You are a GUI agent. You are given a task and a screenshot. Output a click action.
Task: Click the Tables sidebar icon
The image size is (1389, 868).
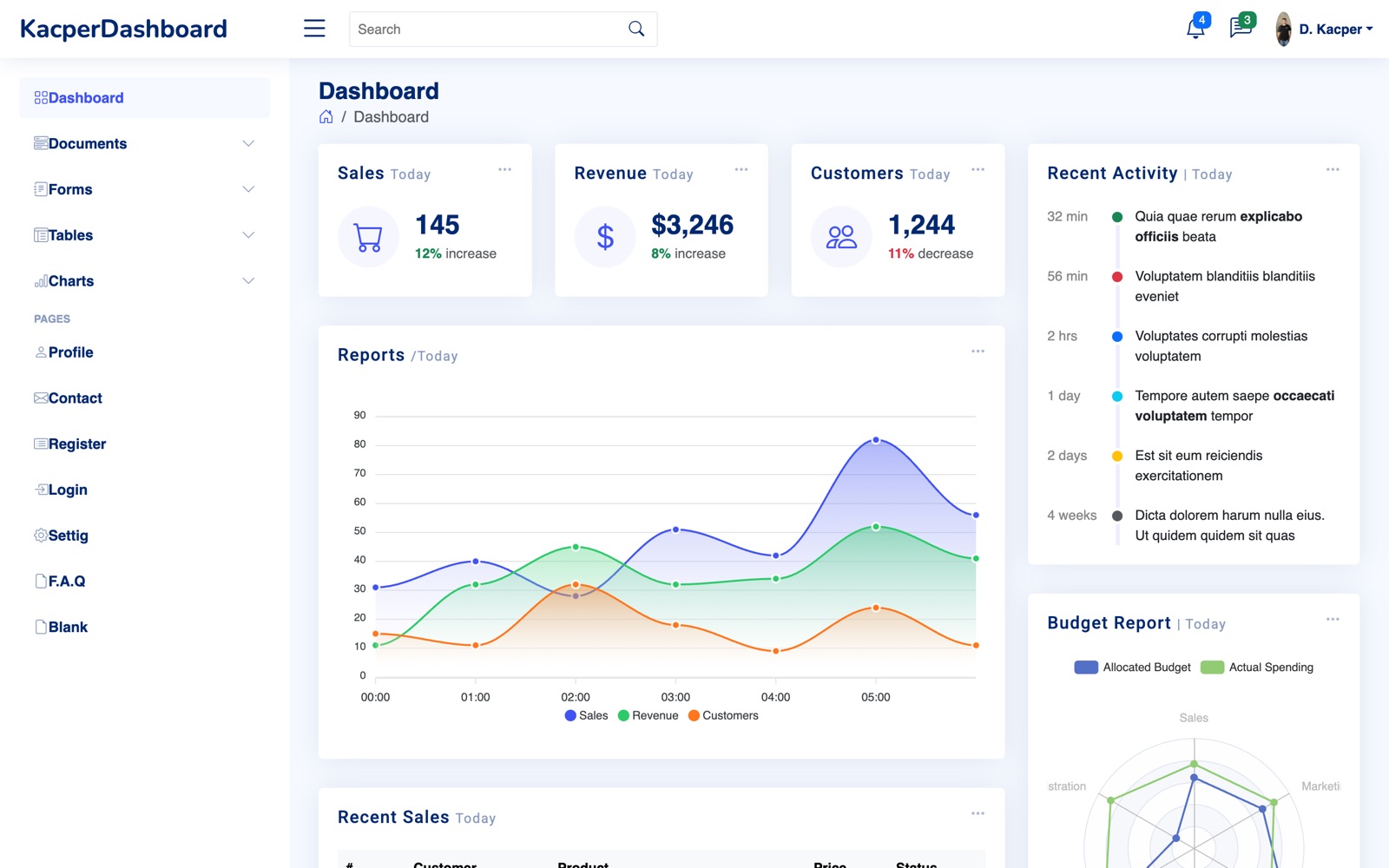[x=41, y=235]
